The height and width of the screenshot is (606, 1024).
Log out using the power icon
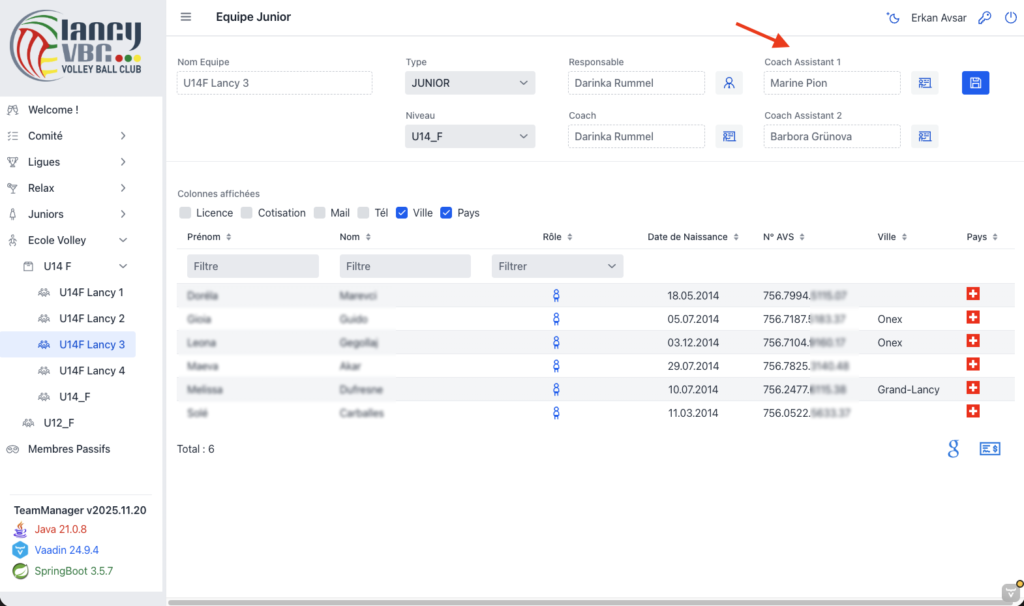click(1010, 18)
